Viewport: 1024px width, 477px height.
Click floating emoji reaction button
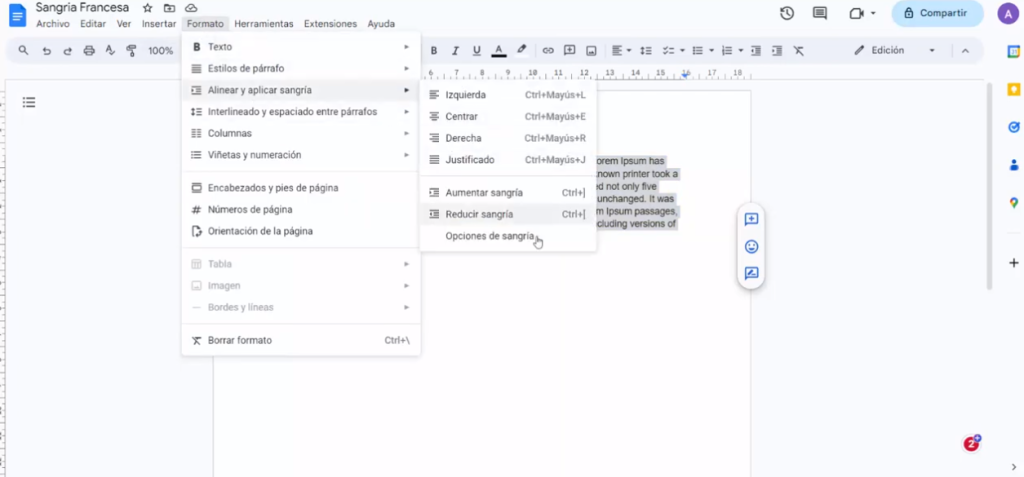pos(751,246)
